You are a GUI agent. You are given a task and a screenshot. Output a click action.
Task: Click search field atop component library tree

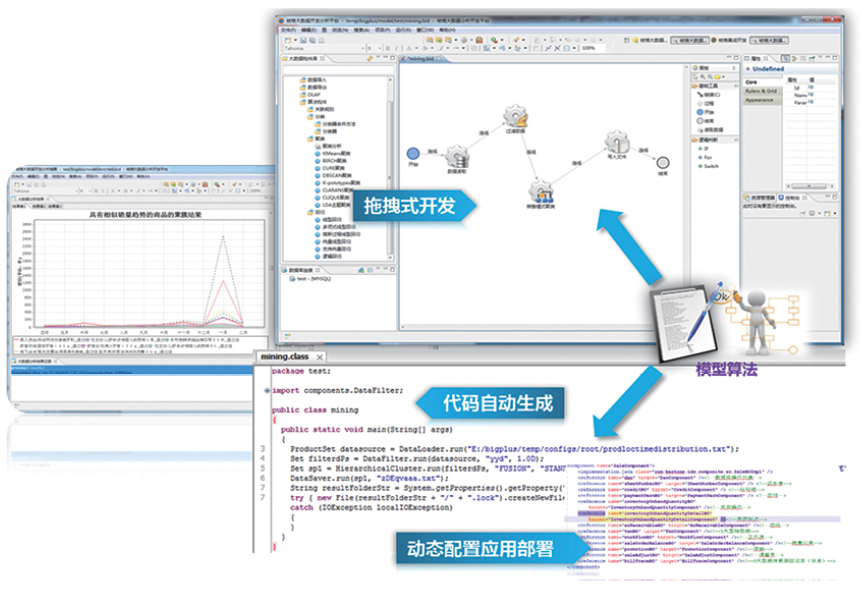point(339,69)
